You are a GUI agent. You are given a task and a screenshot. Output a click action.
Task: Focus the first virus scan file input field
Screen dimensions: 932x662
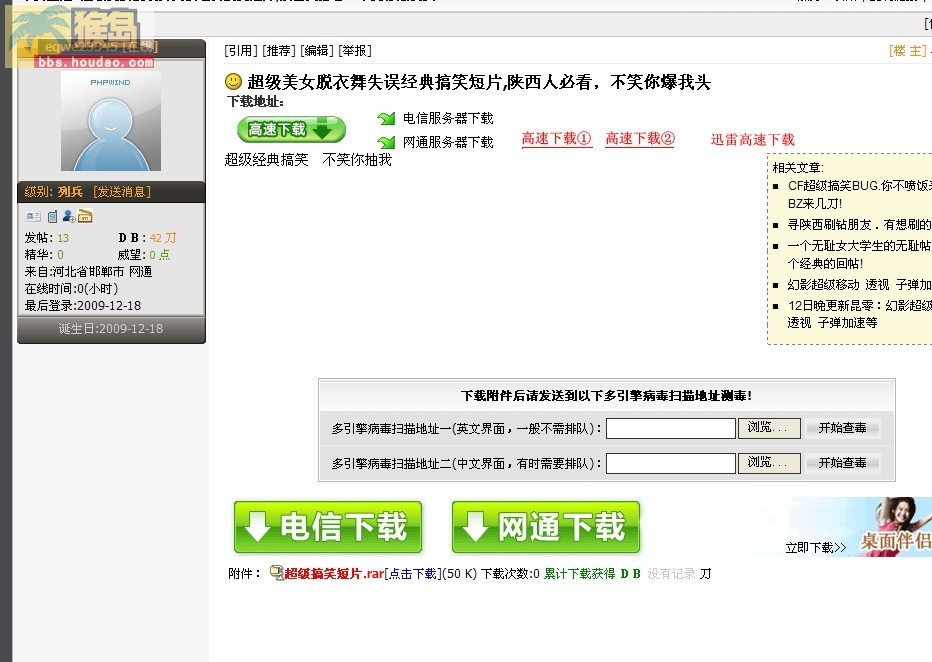671,428
